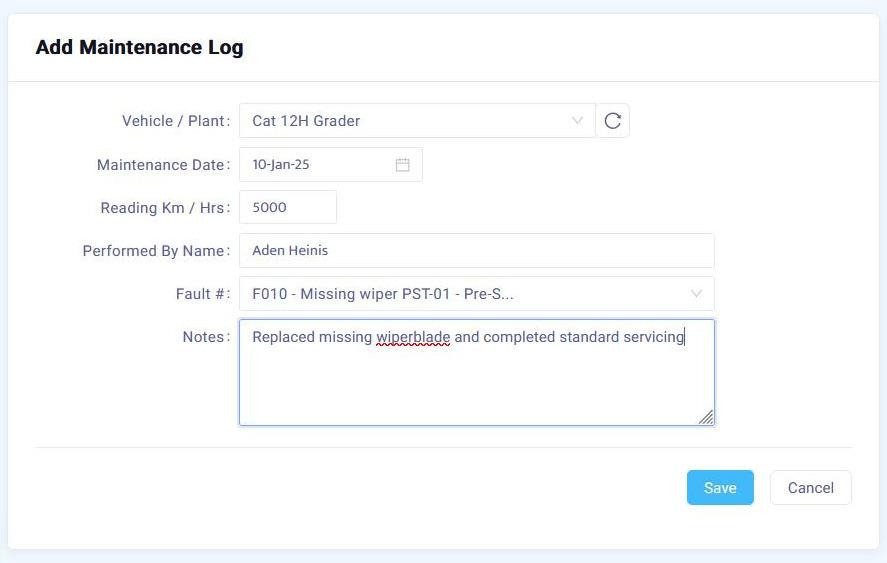Image resolution: width=887 pixels, height=563 pixels.
Task: Cancel the maintenance log dialog
Action: click(x=810, y=488)
